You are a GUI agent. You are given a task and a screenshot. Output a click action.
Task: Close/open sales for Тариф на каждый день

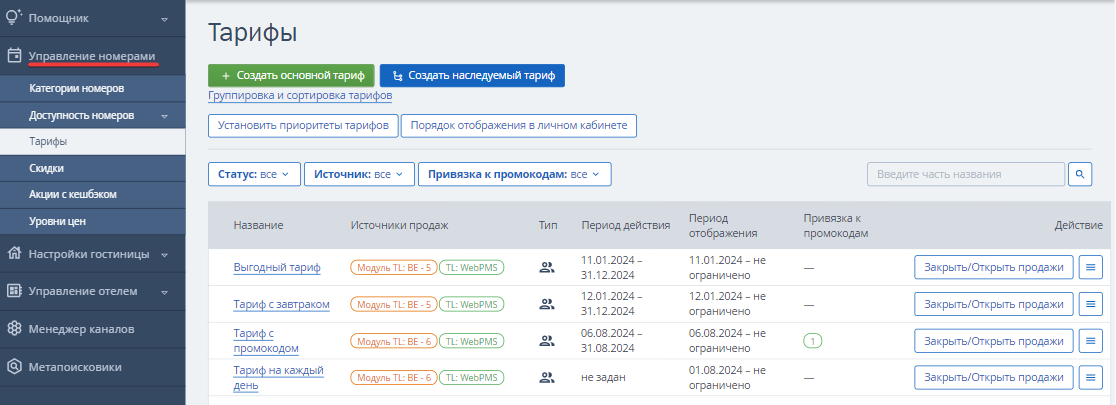pyautogui.click(x=994, y=377)
